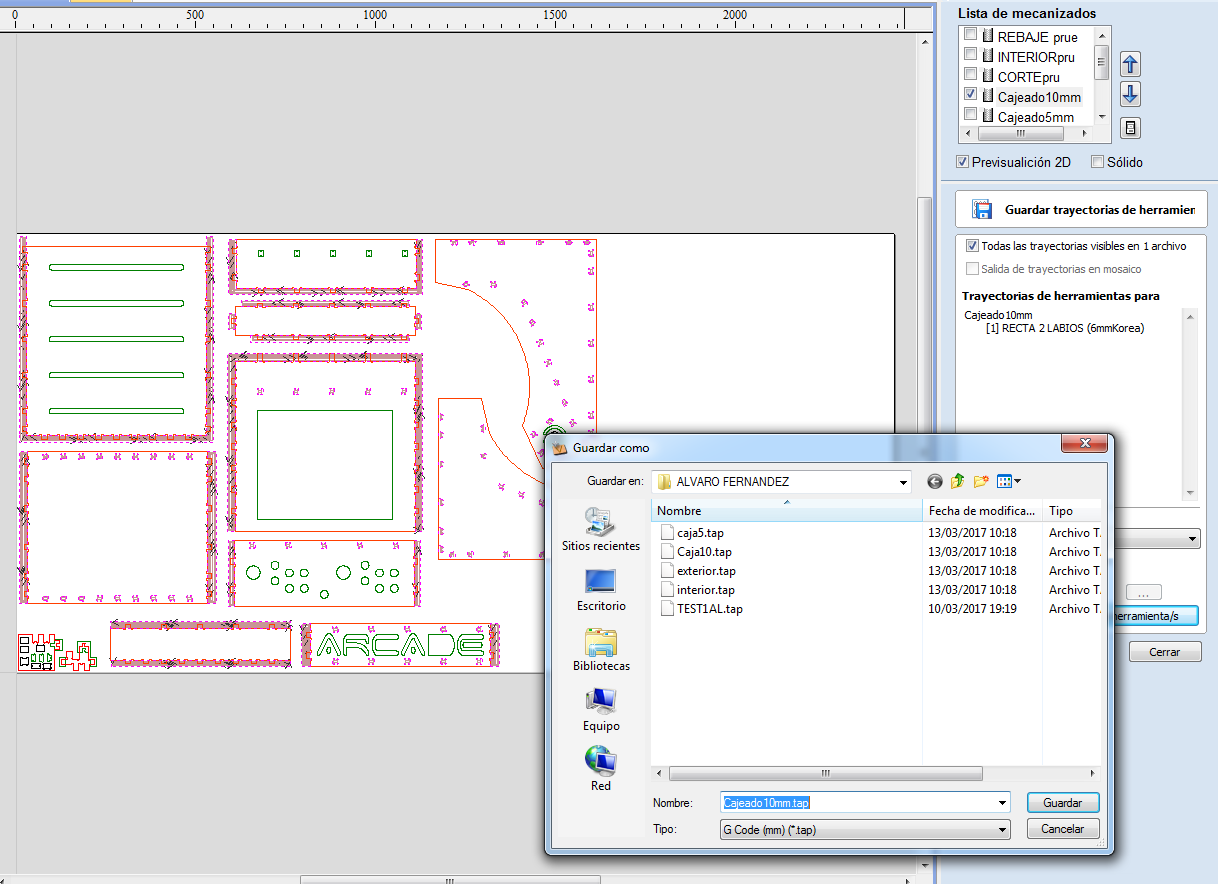Click toolpath icon next to CORTEpru

(988, 76)
